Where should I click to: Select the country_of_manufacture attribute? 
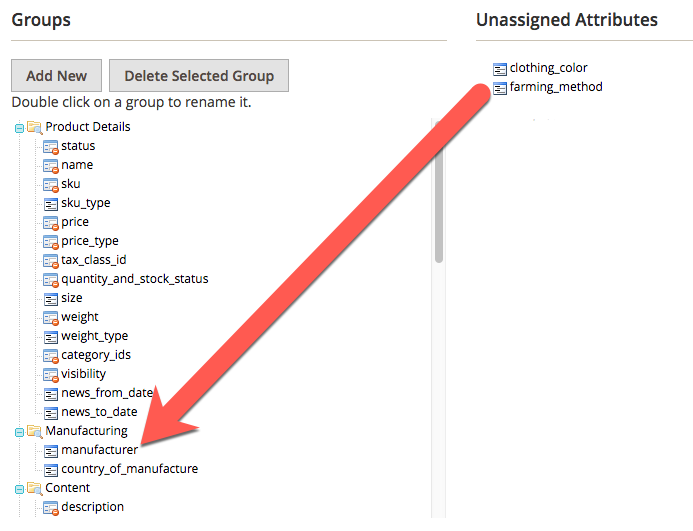(x=129, y=469)
